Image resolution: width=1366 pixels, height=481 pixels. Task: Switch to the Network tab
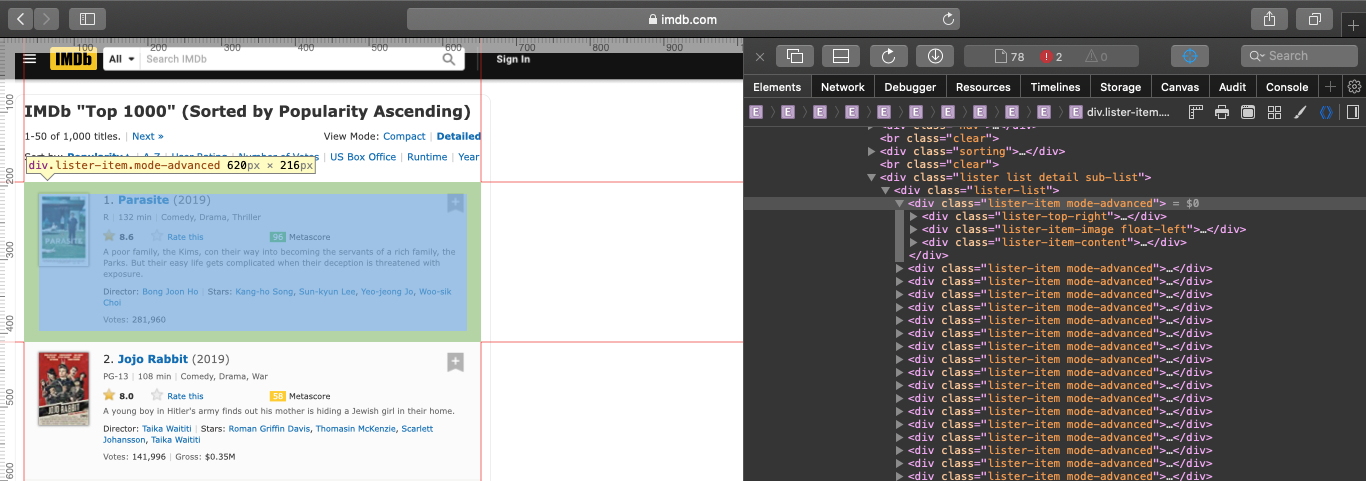(x=842, y=87)
